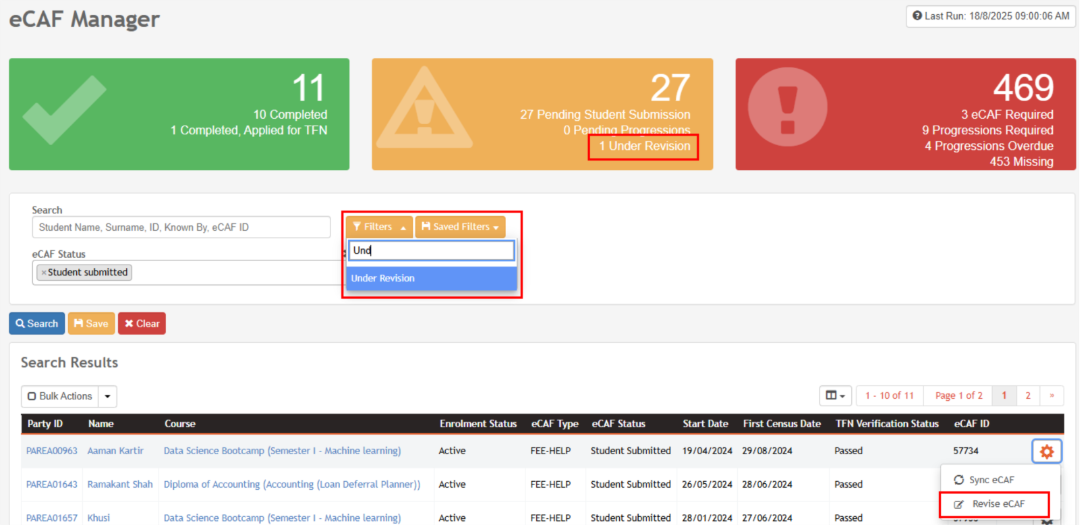Viewport: 1080px width, 525px height.
Task: Click the eCAF Status multi-select field
Action: pos(189,272)
